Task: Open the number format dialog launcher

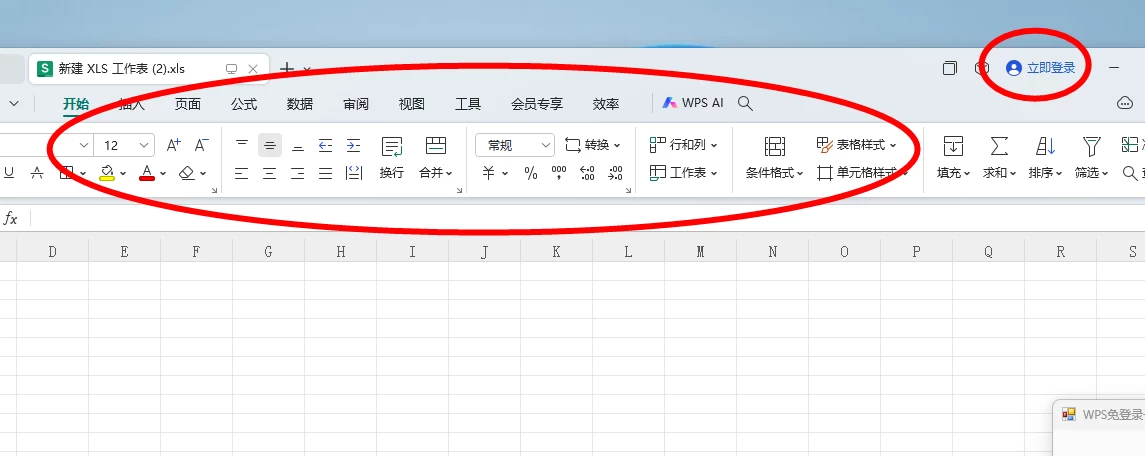Action: click(x=629, y=191)
